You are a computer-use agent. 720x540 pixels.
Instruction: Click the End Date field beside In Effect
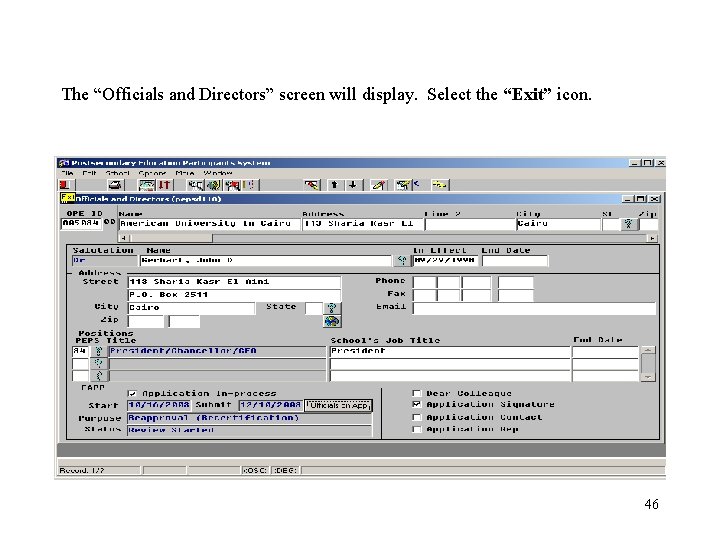pos(515,261)
